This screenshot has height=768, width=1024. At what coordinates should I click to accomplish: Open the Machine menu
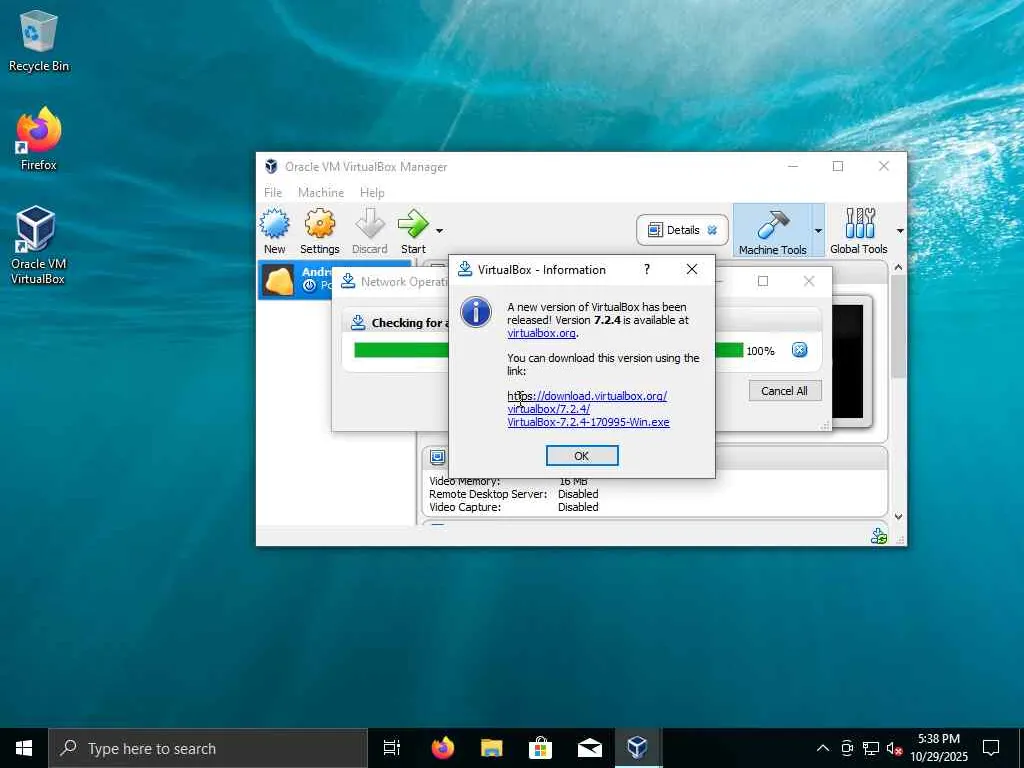tap(321, 193)
